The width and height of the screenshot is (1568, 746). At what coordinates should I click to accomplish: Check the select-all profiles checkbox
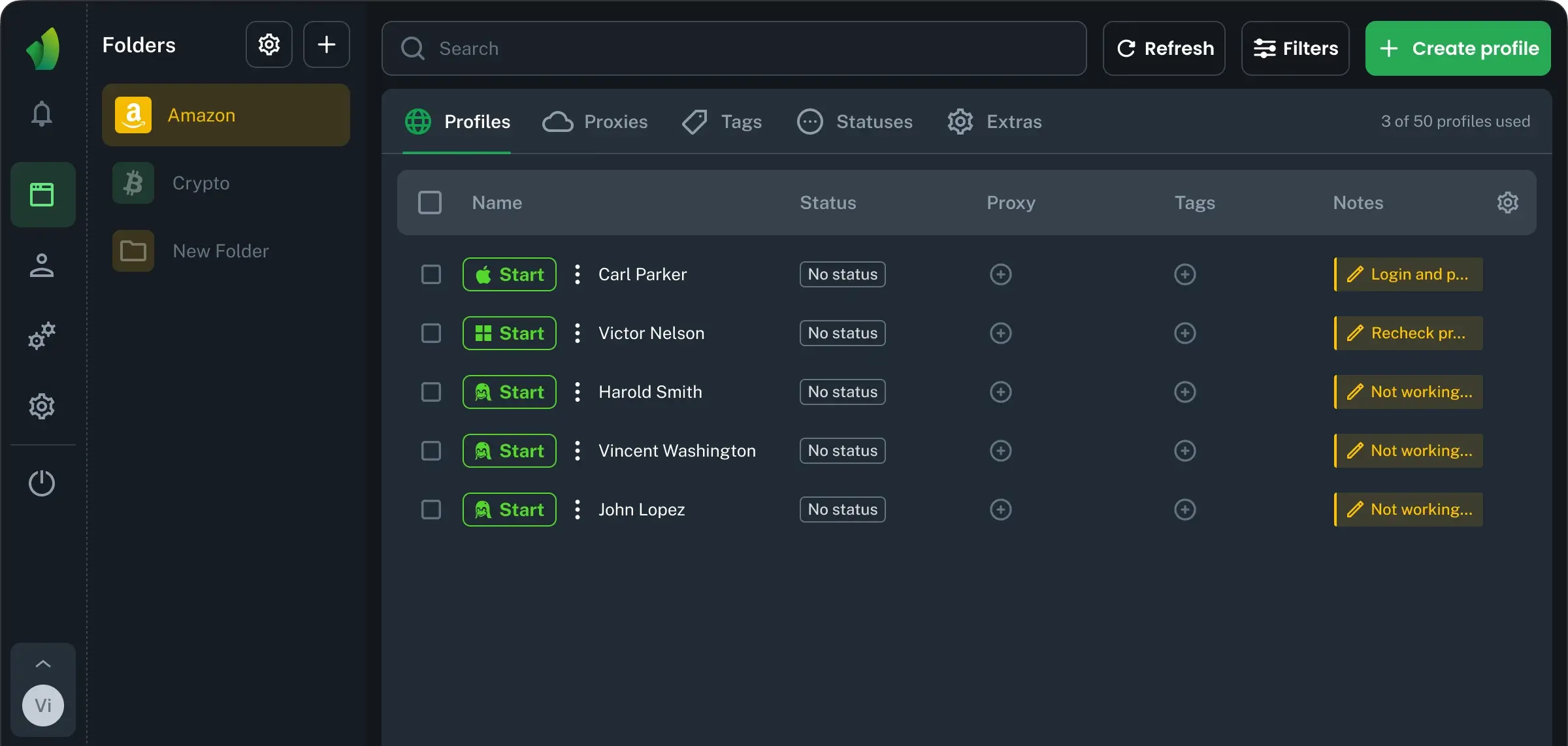coord(430,203)
